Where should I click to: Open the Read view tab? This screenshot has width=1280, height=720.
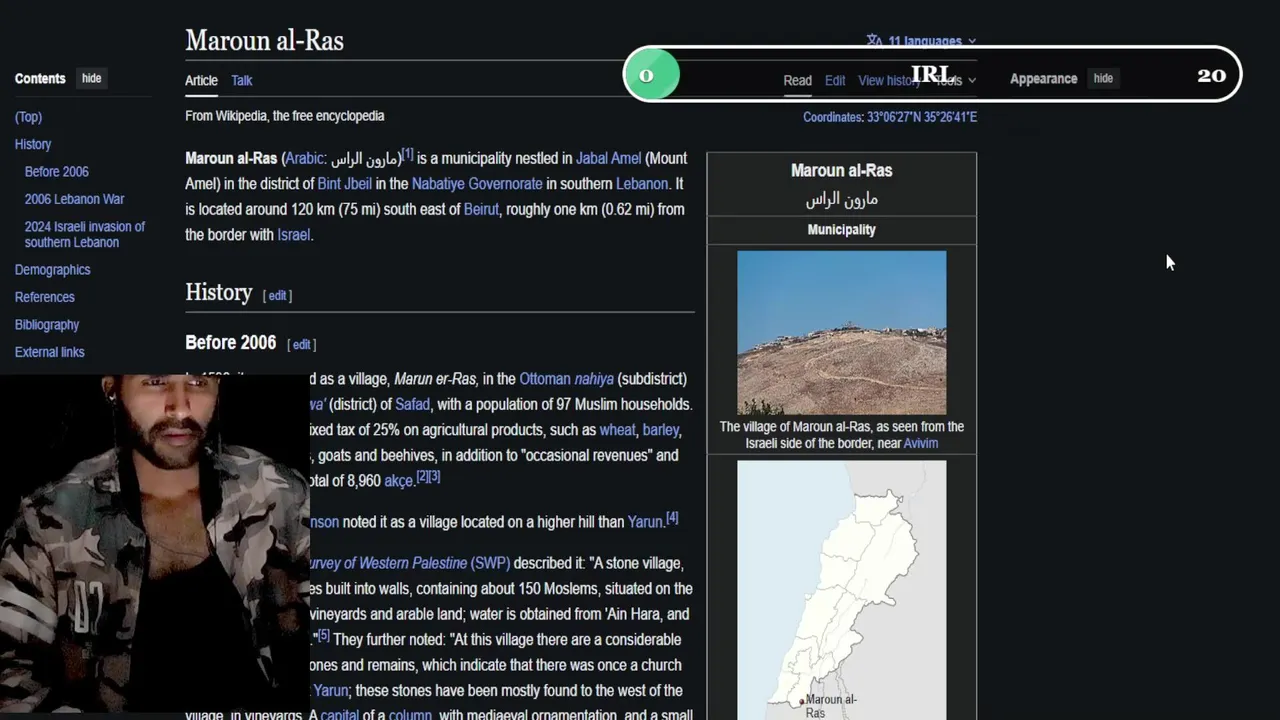[797, 80]
